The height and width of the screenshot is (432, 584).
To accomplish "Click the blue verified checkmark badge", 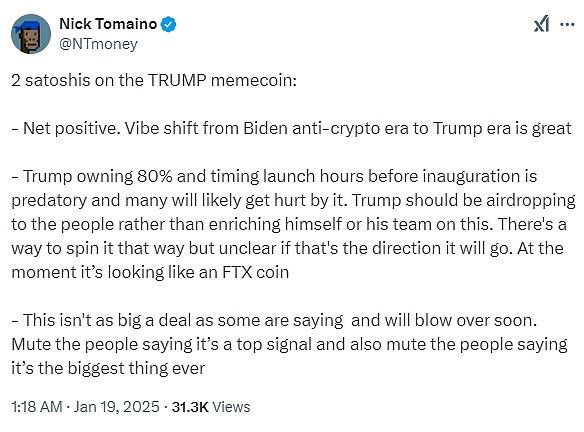I will tap(168, 24).
